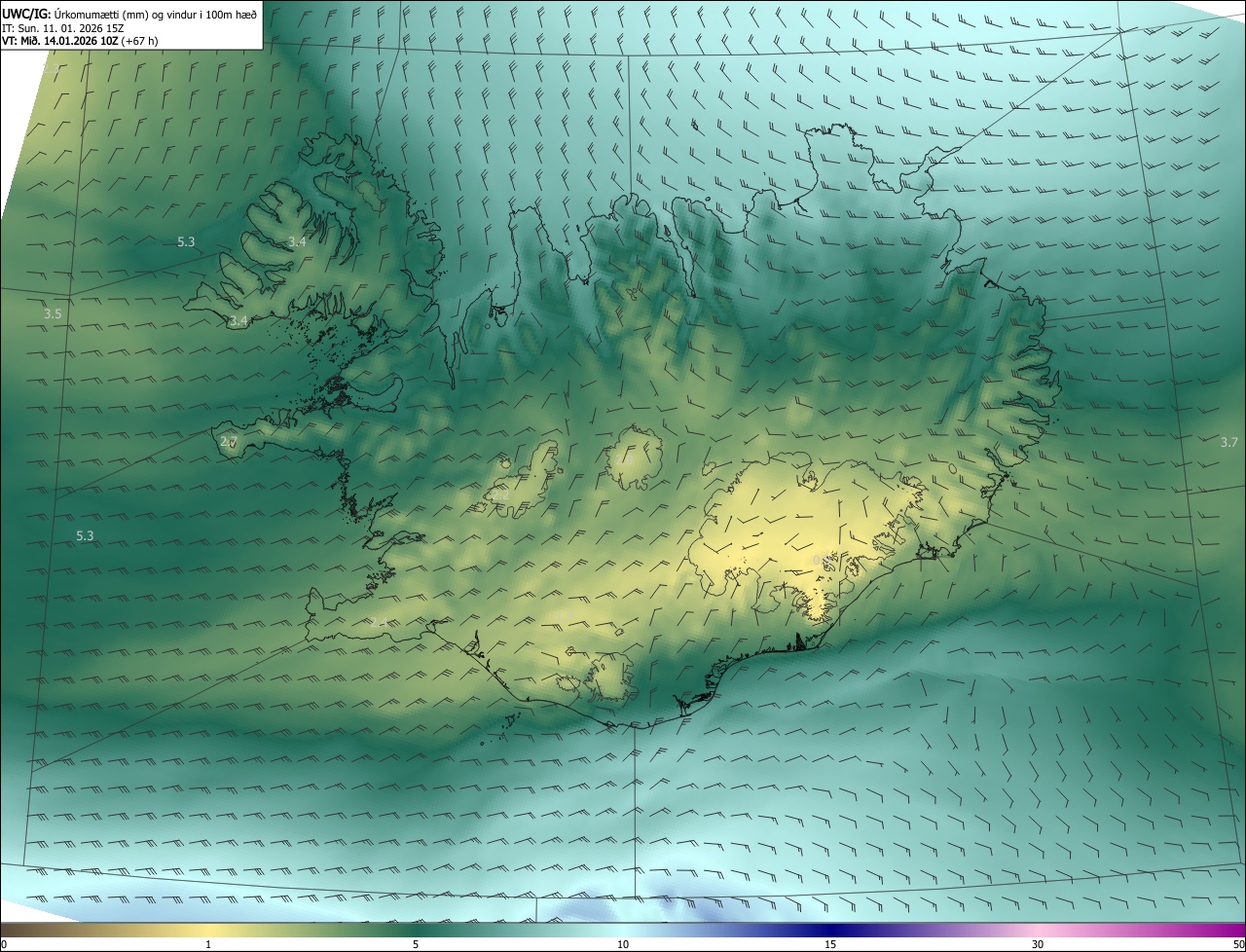Click the "5" tick label of the color scale
The height and width of the screenshot is (952, 1246).
pos(416,944)
